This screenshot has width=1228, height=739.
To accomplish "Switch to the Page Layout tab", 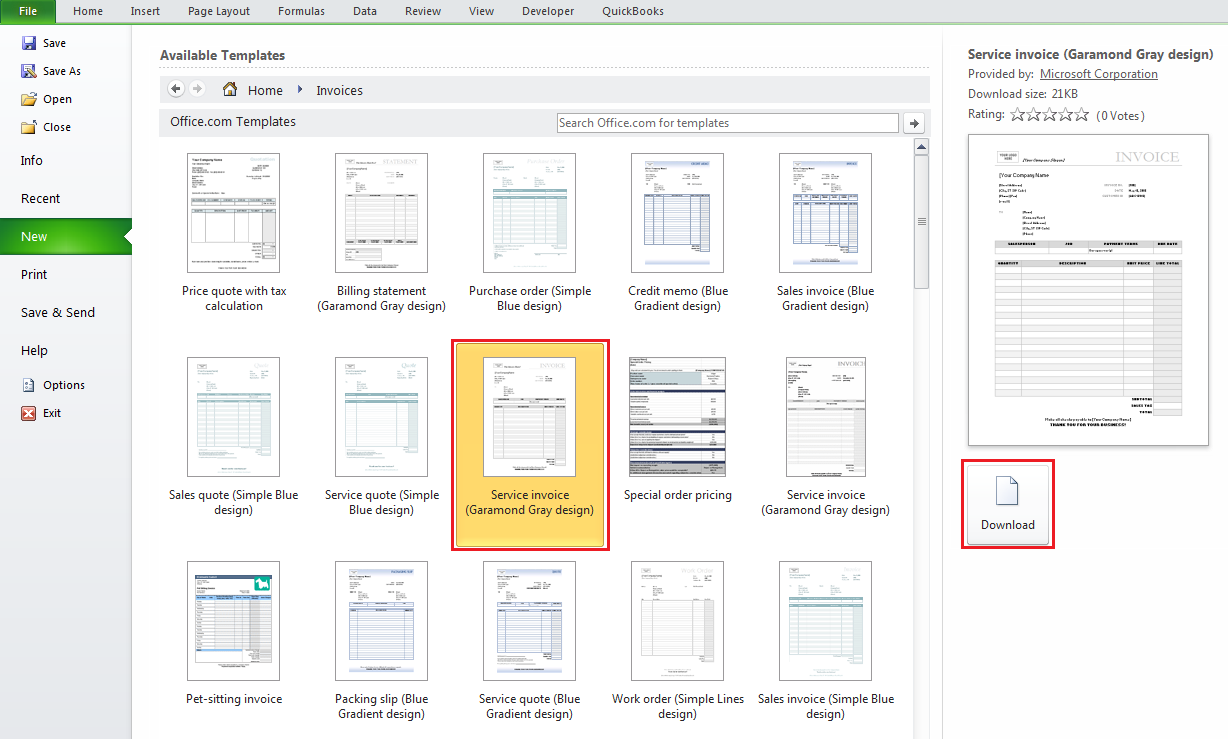I will (x=219, y=11).
